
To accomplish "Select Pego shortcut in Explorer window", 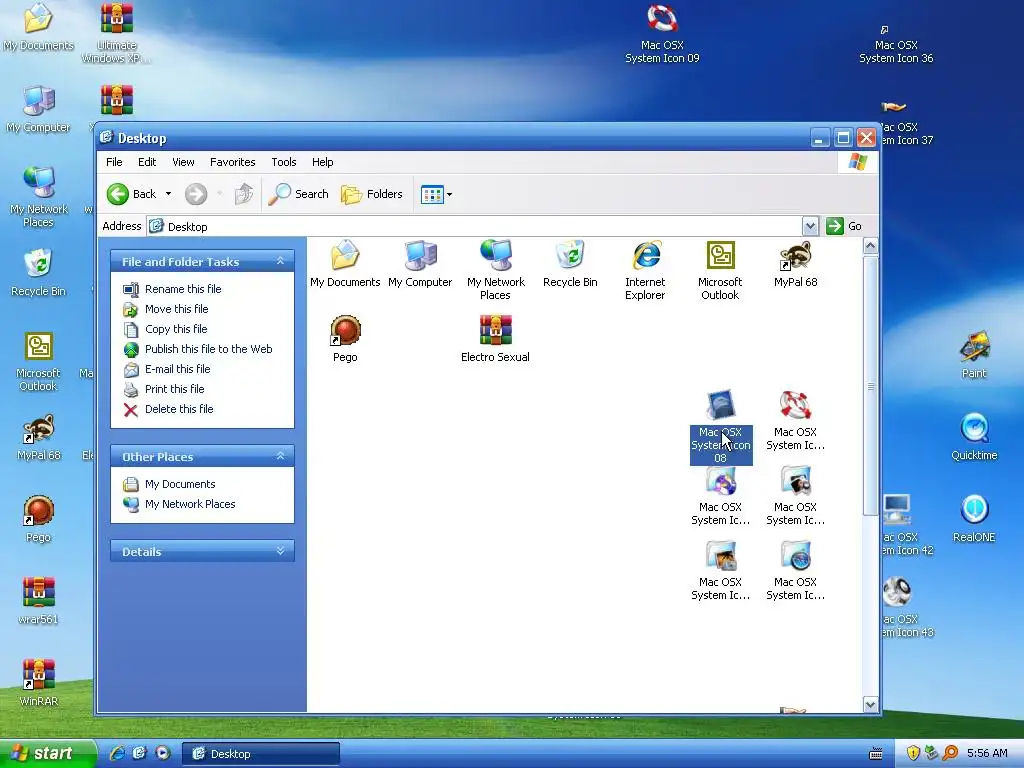I will (x=345, y=338).
